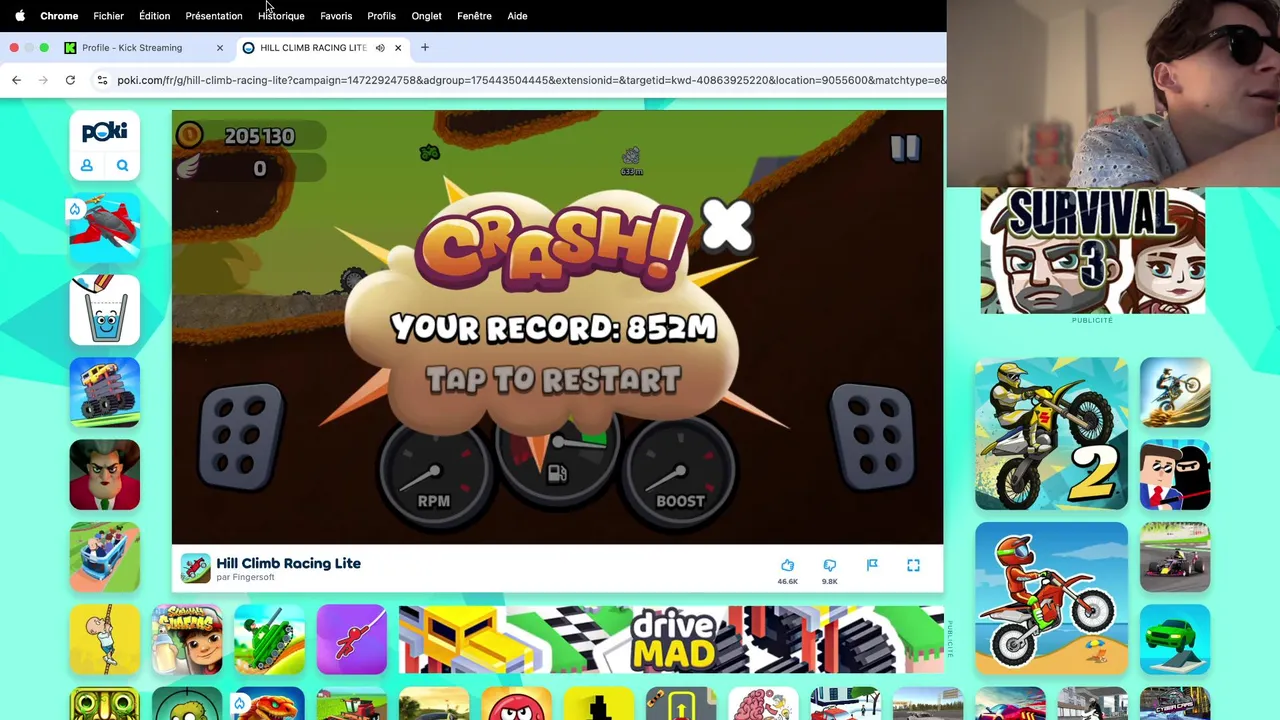Open the Poki user profile icon
This screenshot has width=1280, height=720.
click(x=87, y=166)
